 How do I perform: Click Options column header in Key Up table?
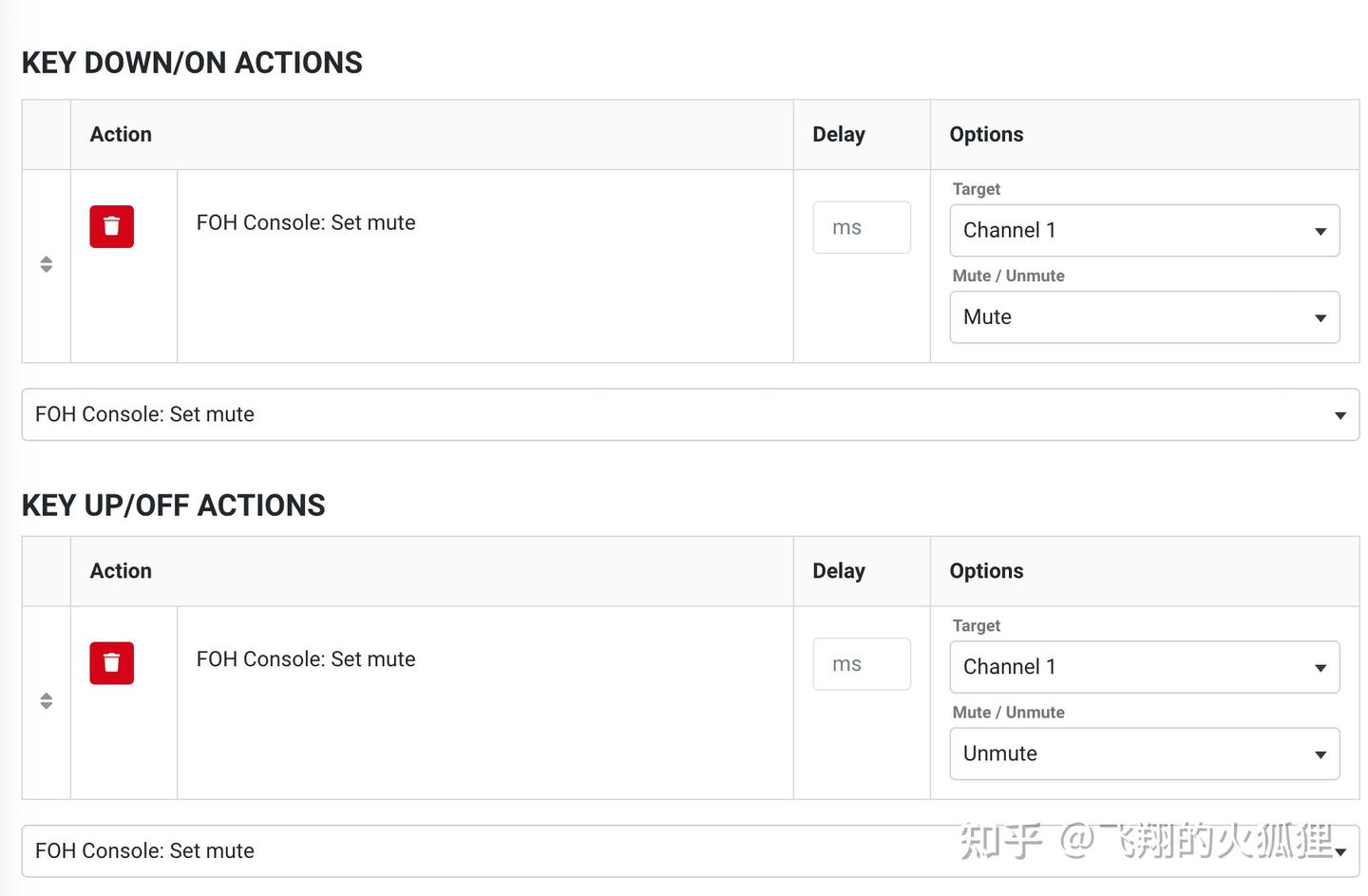pyautogui.click(x=986, y=571)
